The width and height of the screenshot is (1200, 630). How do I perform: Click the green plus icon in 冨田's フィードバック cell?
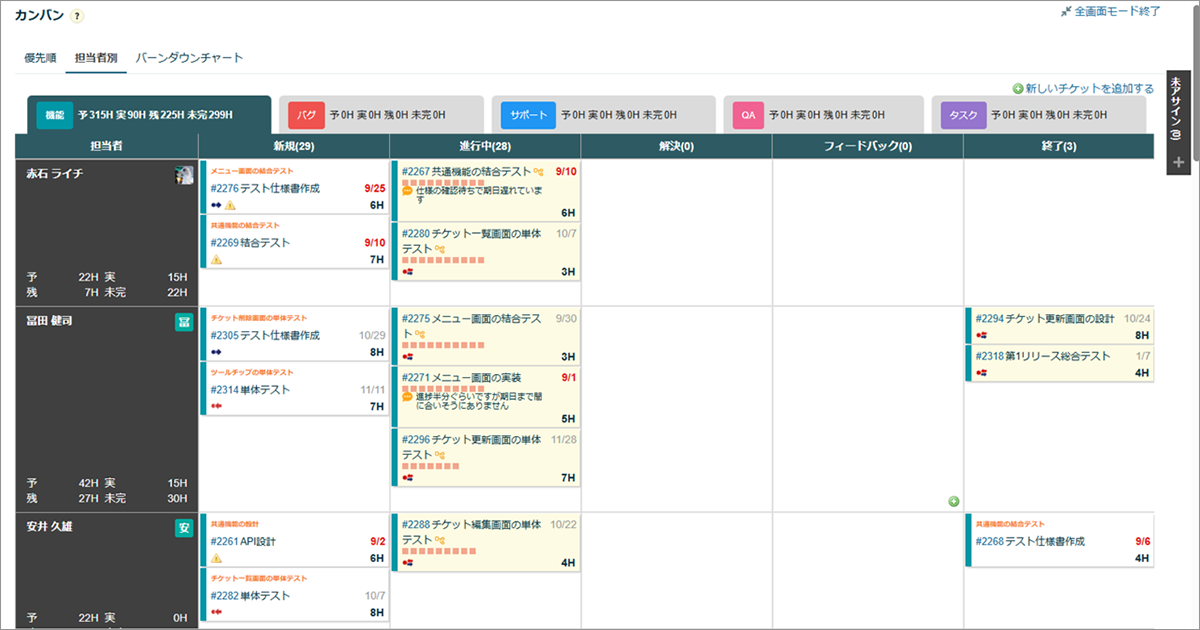click(x=953, y=501)
